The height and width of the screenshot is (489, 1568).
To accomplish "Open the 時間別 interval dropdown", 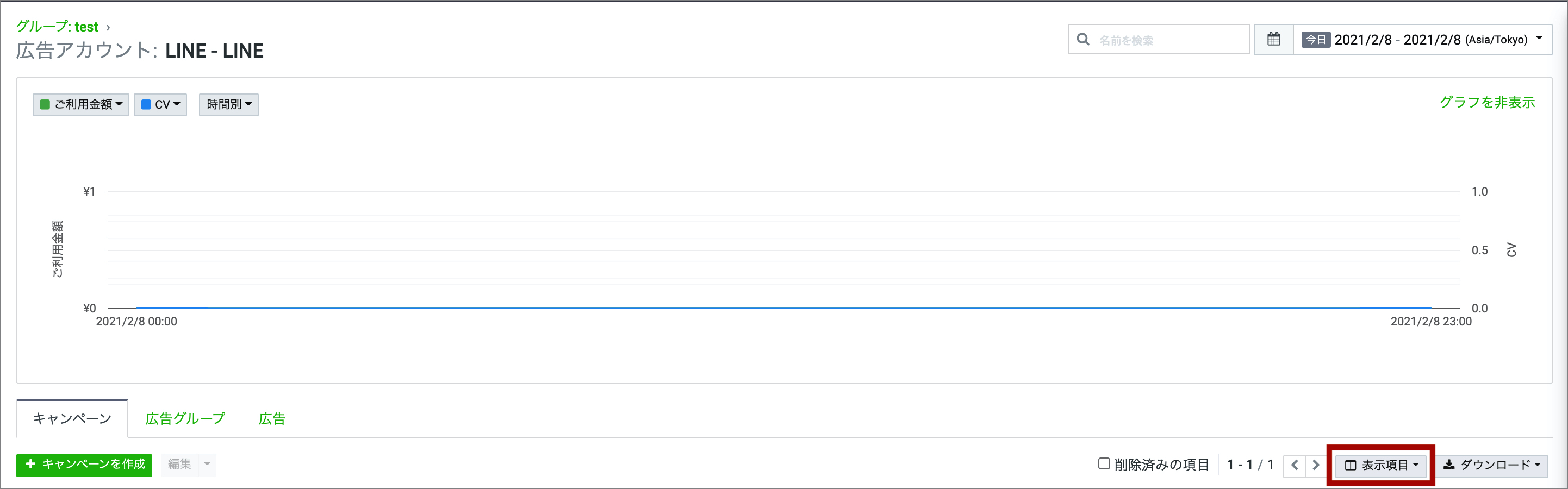I will click(x=229, y=105).
